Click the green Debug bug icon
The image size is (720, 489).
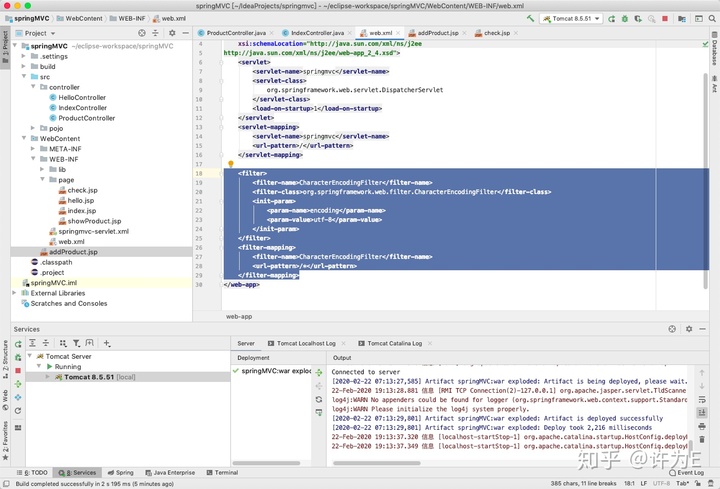tap(624, 19)
